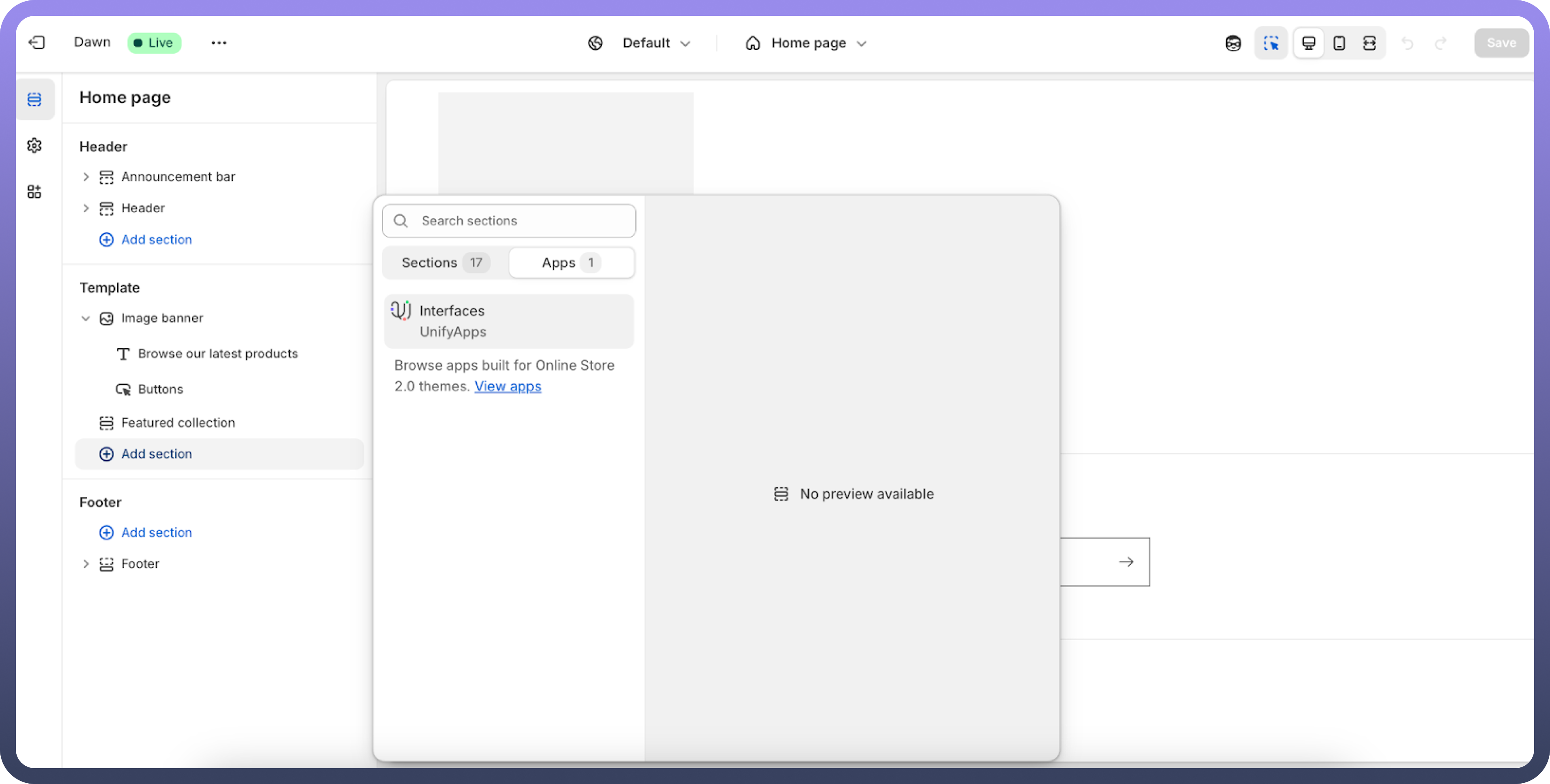Expand the Announcement bar section
This screenshot has width=1550, height=784.
tap(85, 177)
